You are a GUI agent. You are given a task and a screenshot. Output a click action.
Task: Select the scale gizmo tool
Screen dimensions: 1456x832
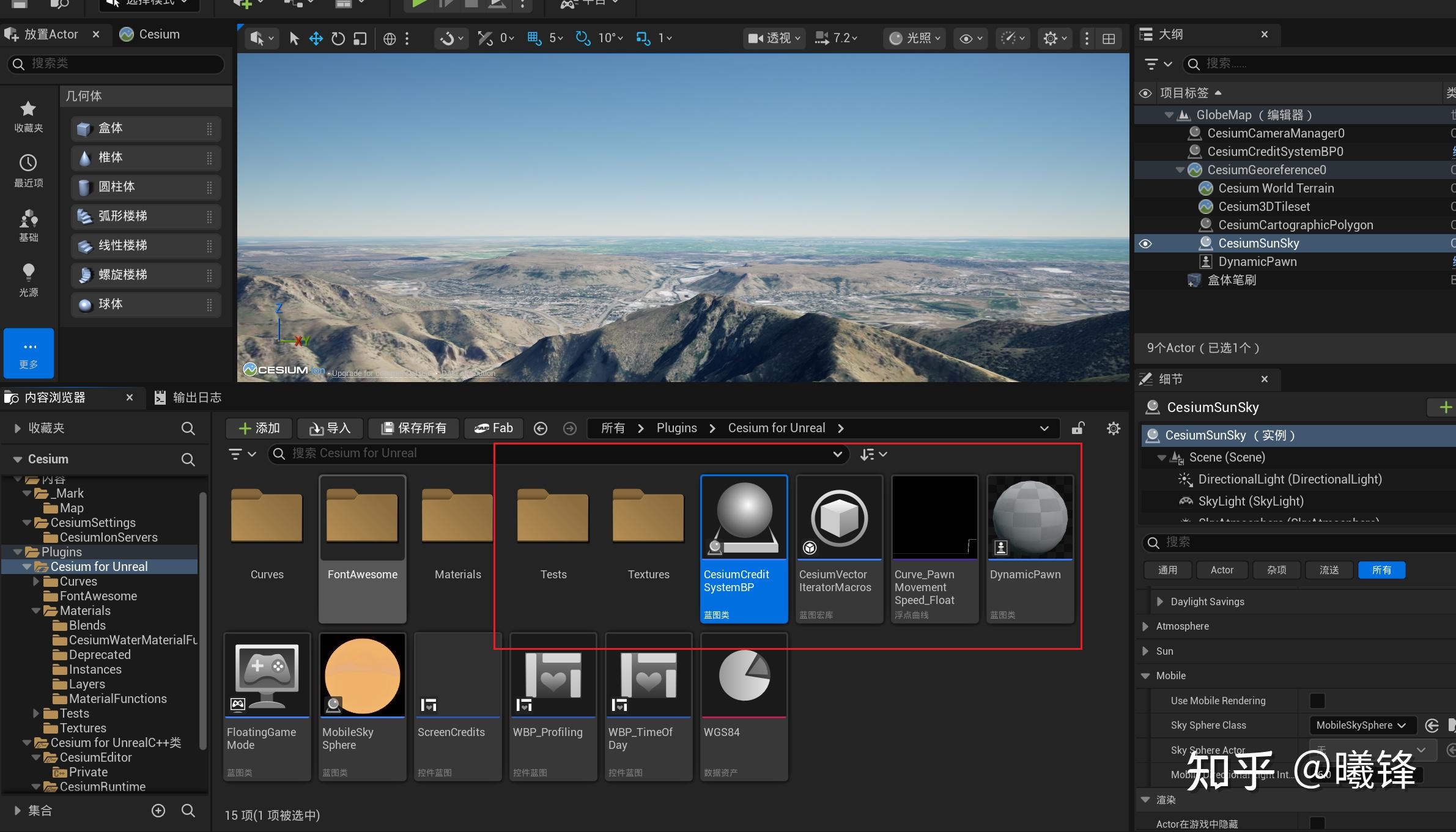(x=360, y=39)
